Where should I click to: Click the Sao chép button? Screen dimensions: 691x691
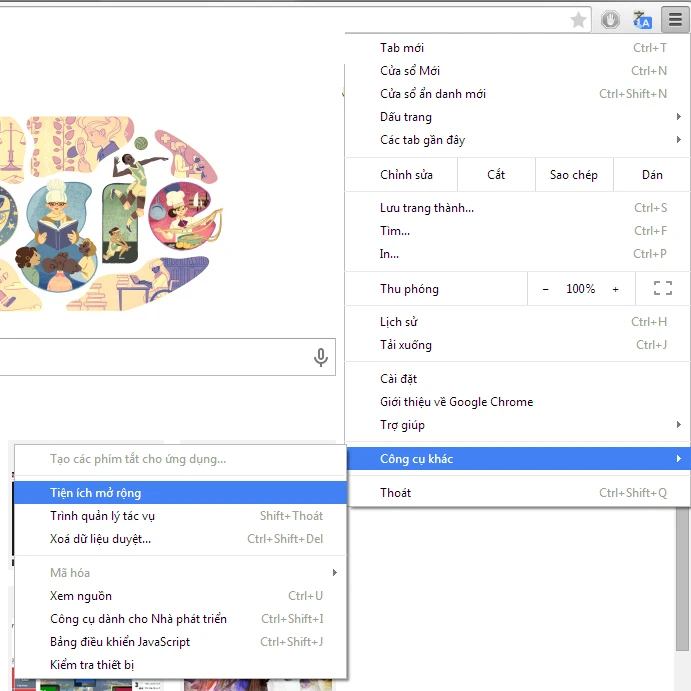573,175
